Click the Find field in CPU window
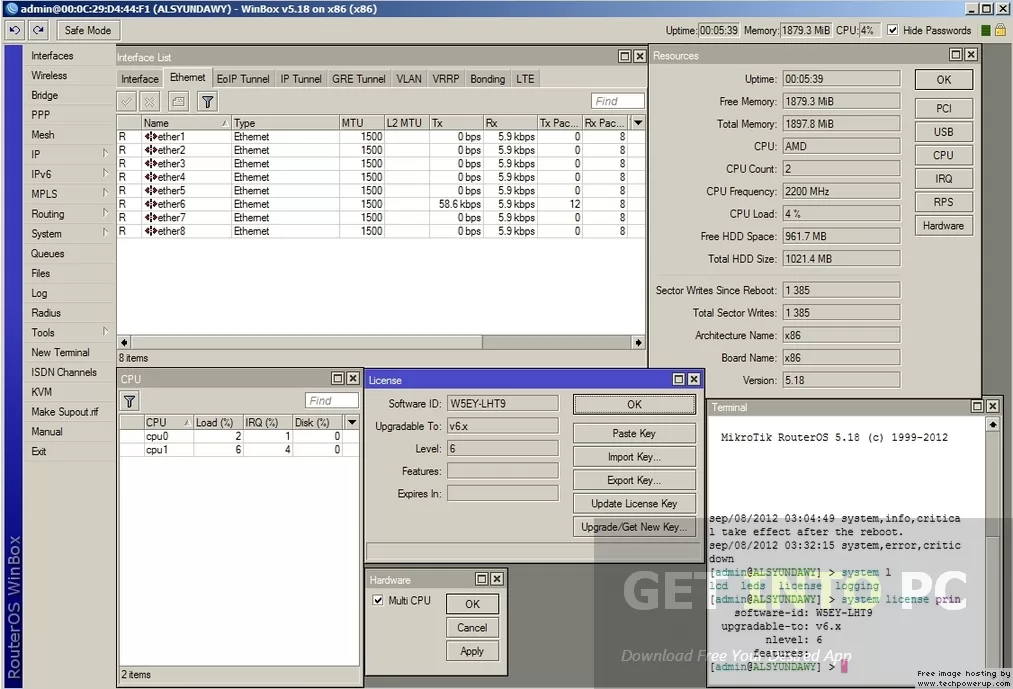 pyautogui.click(x=331, y=401)
